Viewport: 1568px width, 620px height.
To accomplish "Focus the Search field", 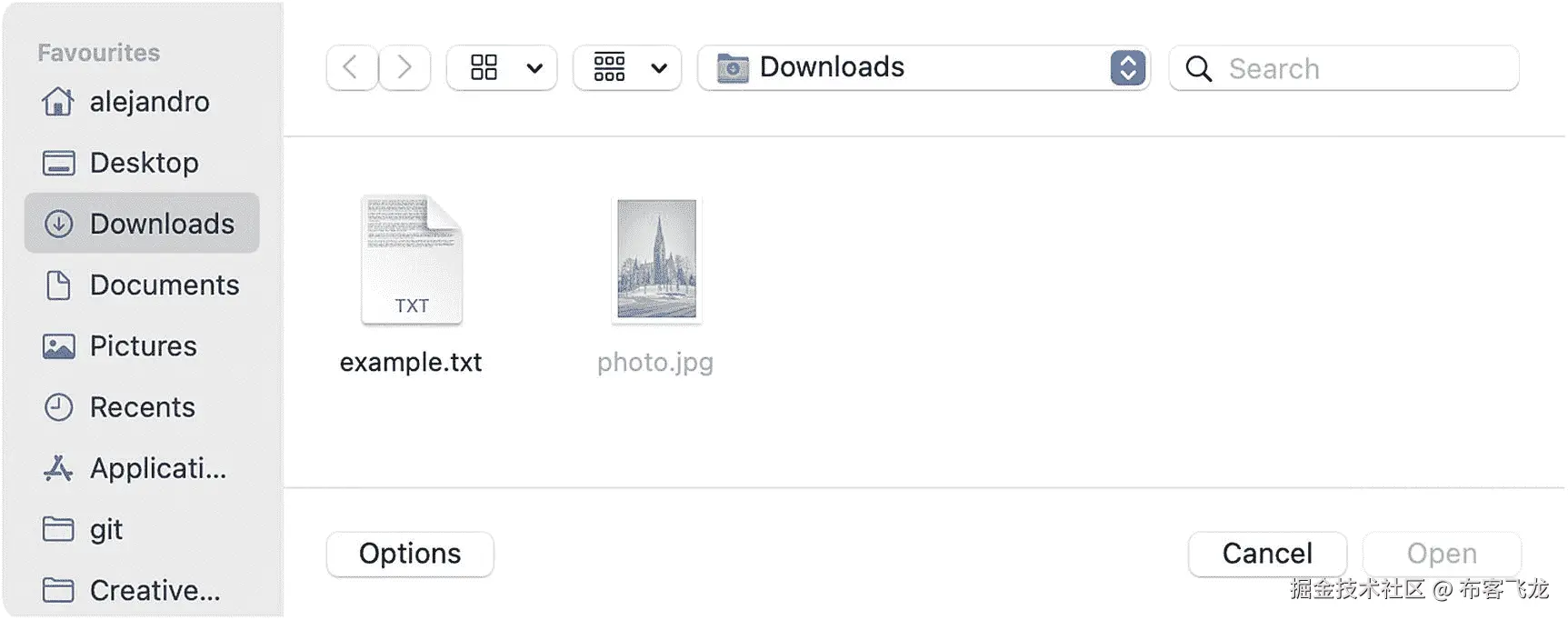I will click(x=1343, y=68).
